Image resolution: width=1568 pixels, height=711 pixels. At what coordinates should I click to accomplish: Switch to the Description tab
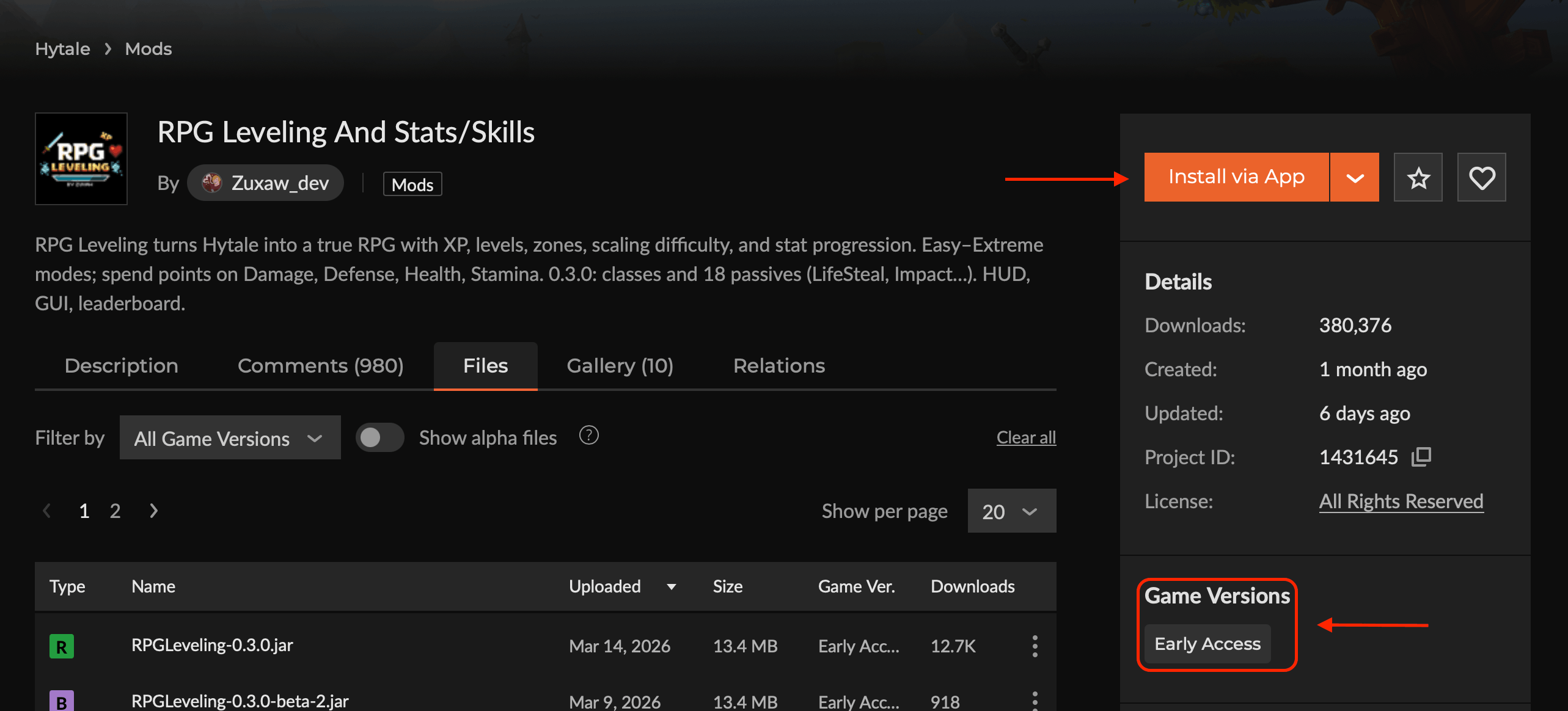(x=121, y=366)
